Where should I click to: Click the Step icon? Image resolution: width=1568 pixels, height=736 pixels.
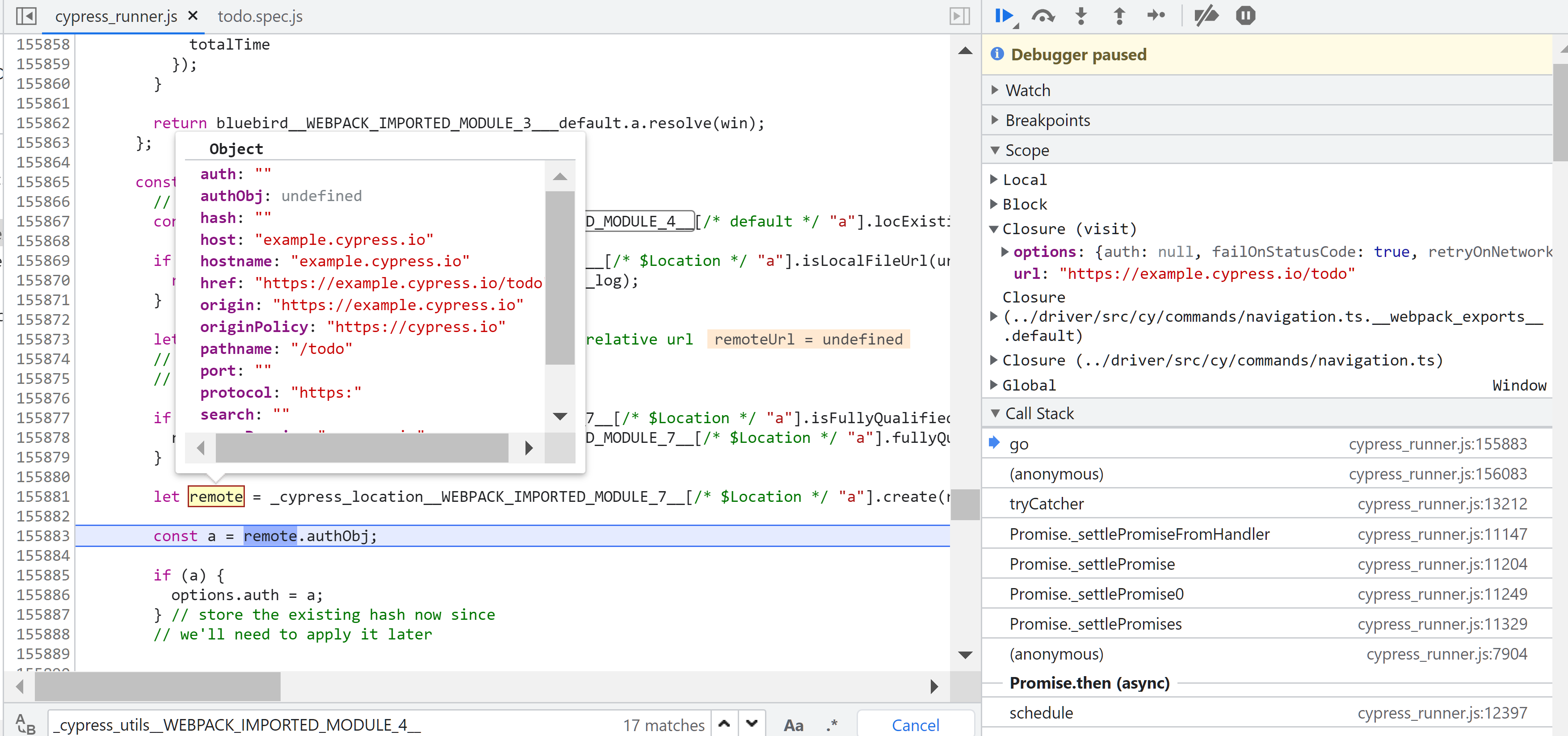[x=1156, y=16]
